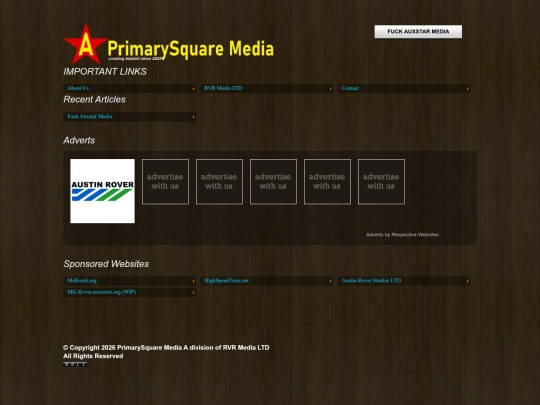
Task: Click the FUCK AUXSTAR MEDIA button
Action: click(418, 31)
